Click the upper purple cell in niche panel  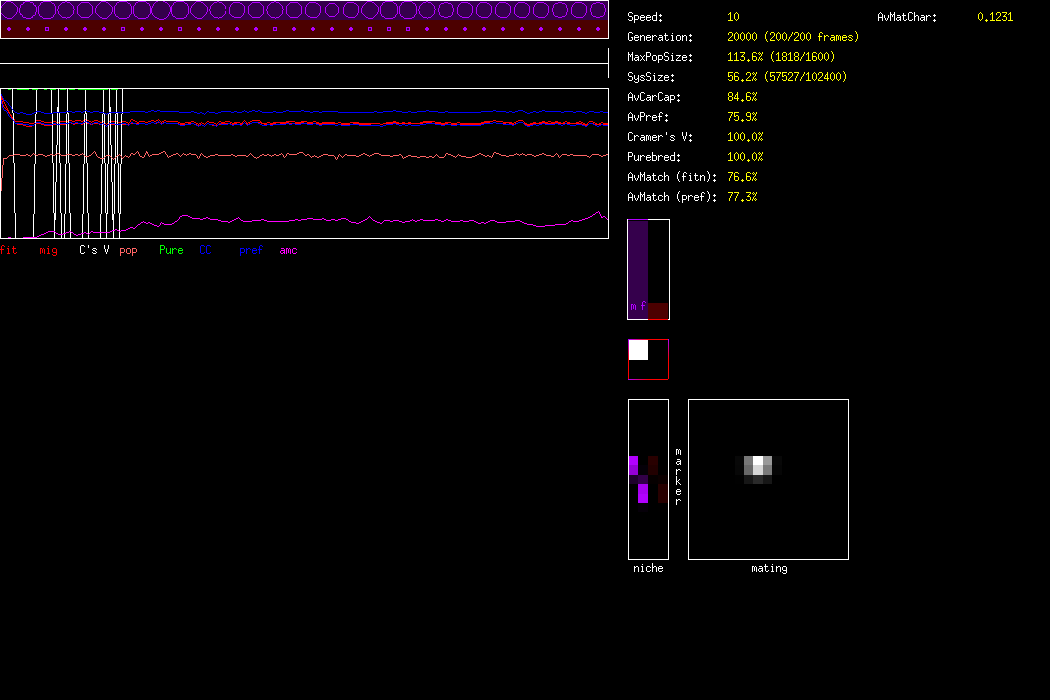(633, 465)
